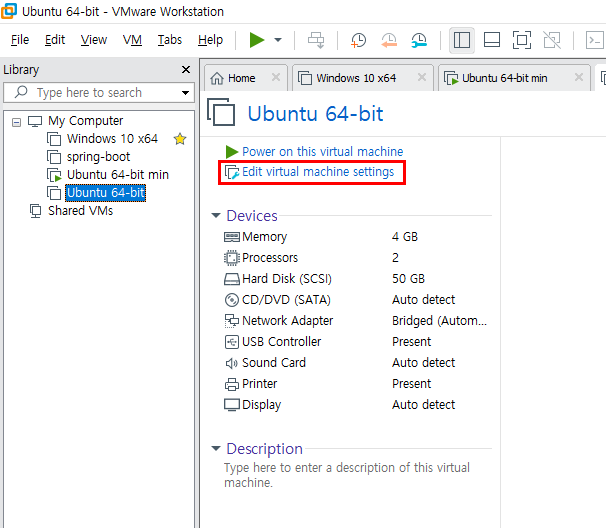Click the CD/DVD (SATA) device row
This screenshot has height=528, width=606.
point(356,300)
